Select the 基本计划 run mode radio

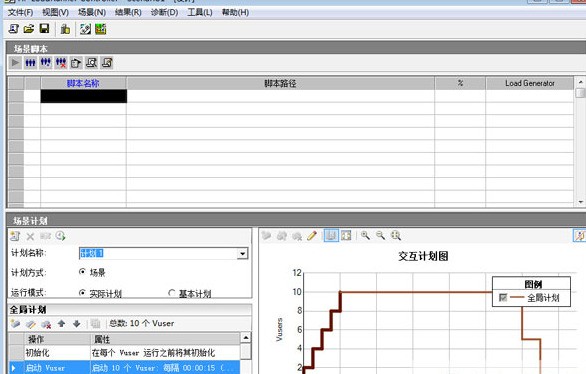click(172, 293)
